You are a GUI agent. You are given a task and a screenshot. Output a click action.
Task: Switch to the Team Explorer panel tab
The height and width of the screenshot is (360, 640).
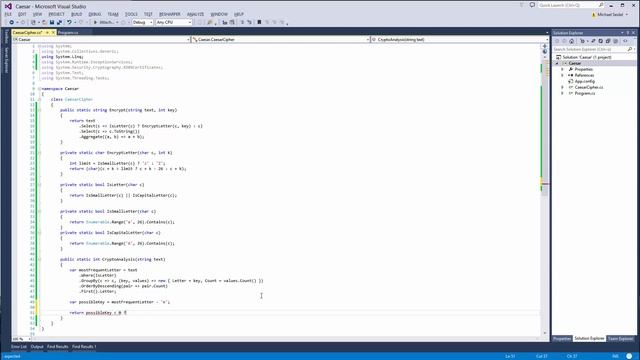pyautogui.click(x=620, y=339)
